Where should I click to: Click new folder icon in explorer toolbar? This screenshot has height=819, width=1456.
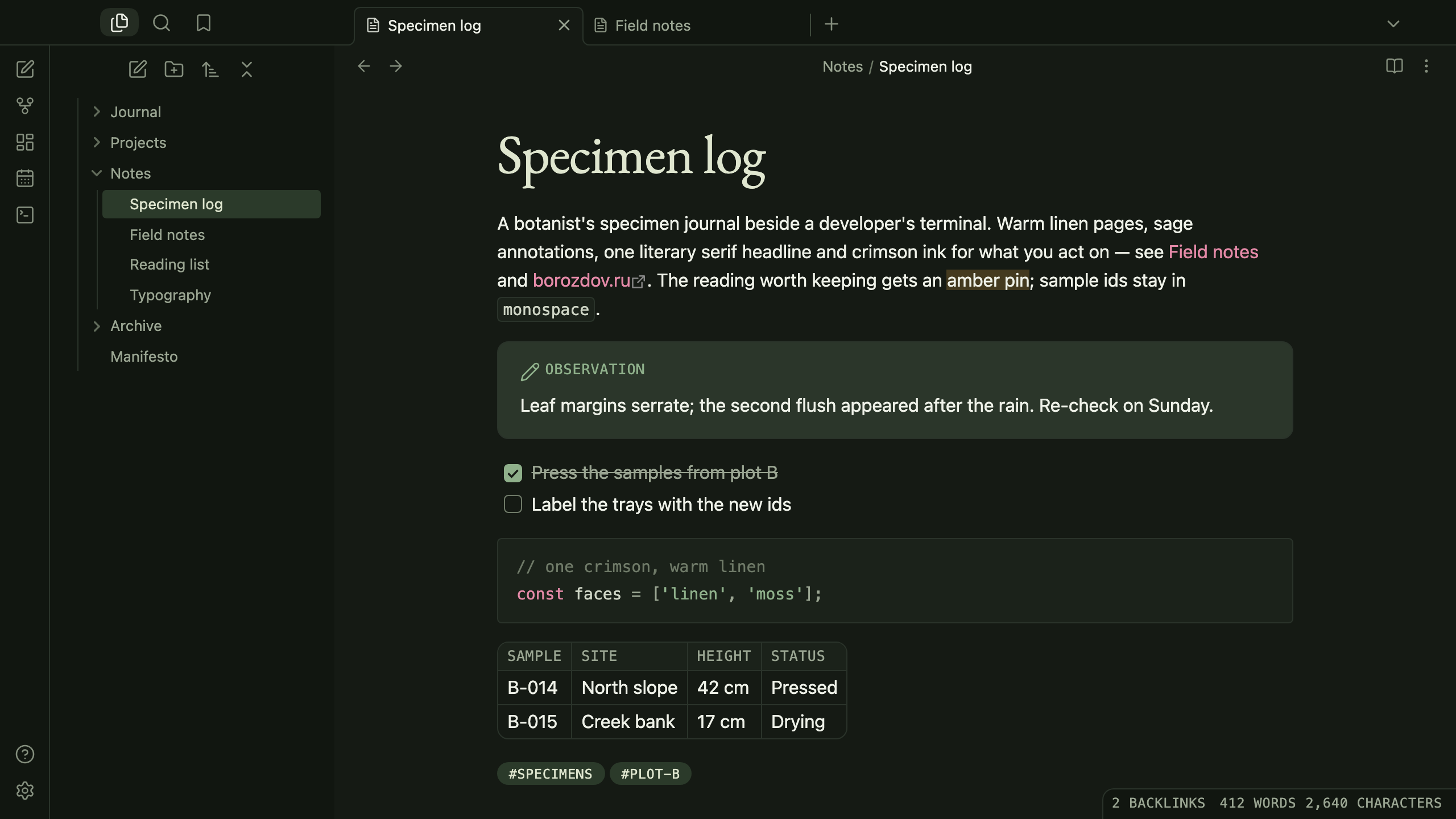click(x=174, y=69)
